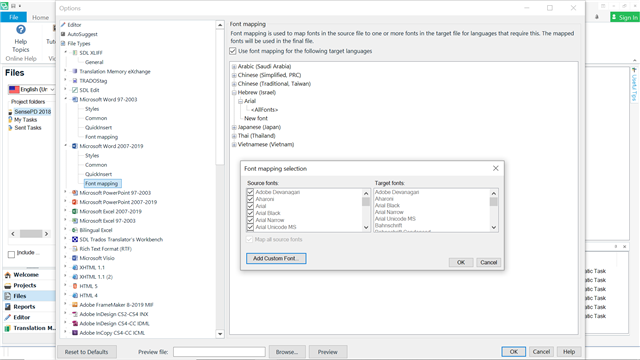Collapse the Arial font node under Hebrew
This screenshot has width=640, height=360.
(241, 101)
